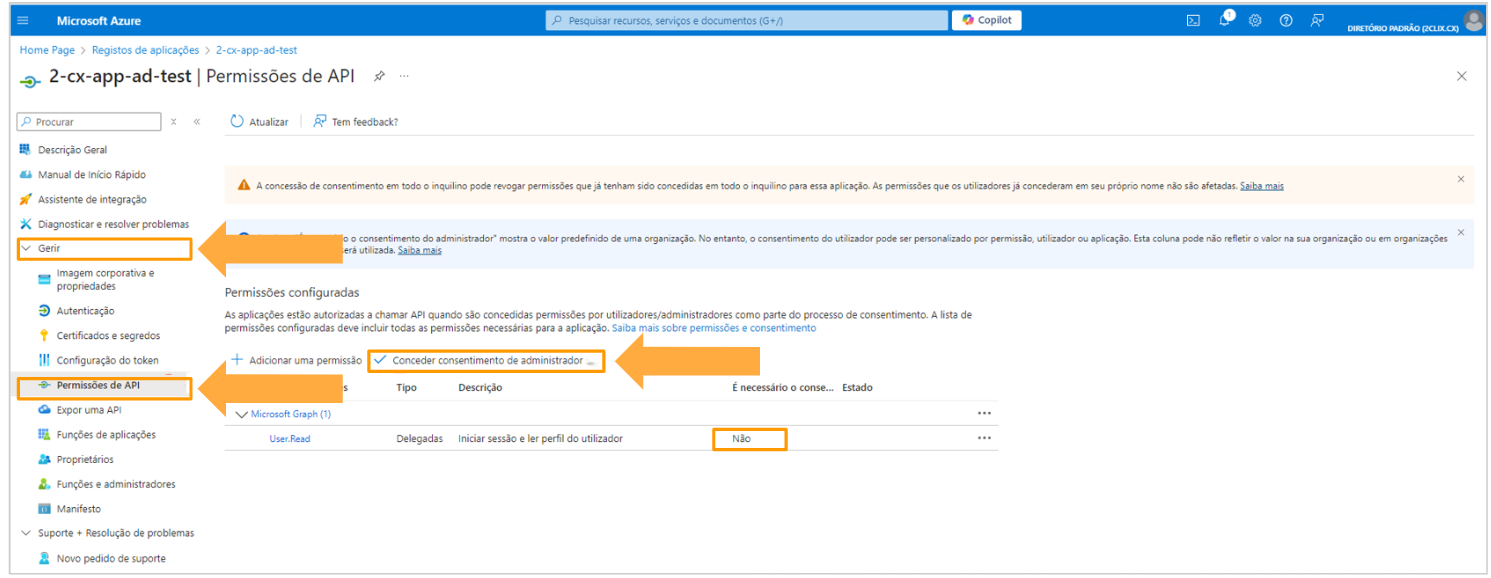1491x578 pixels.
Task: Open the Azure portal hamburger menu
Action: [x=23, y=20]
